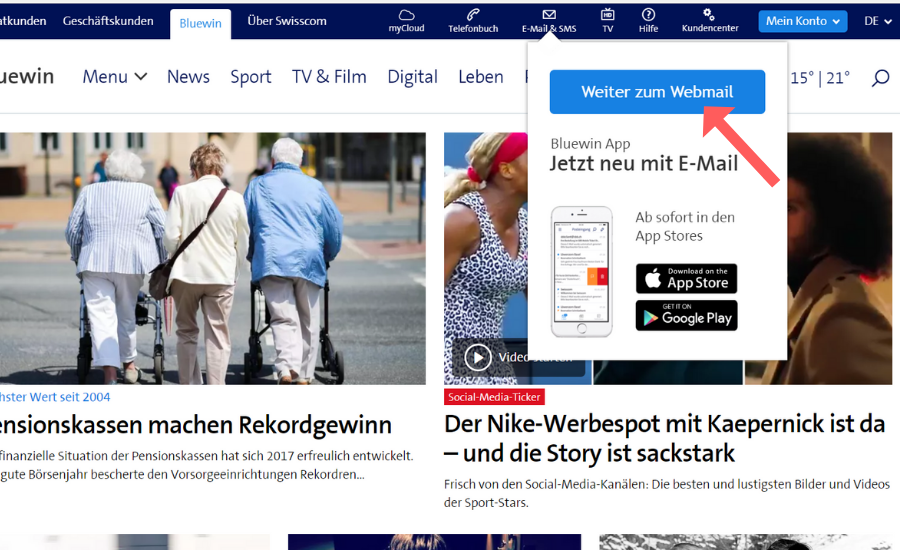Click Weiter zum Webmail button
900x550 pixels.
coord(657,92)
